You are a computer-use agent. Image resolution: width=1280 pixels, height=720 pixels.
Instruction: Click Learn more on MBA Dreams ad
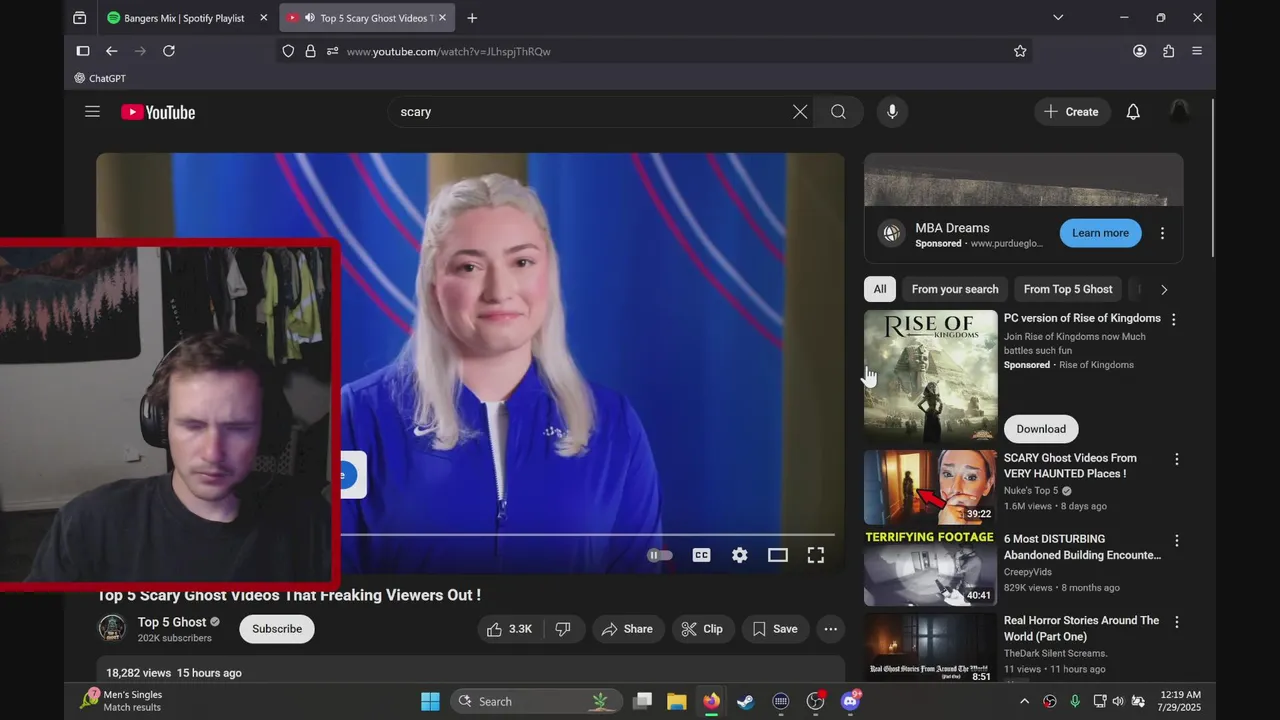1100,233
